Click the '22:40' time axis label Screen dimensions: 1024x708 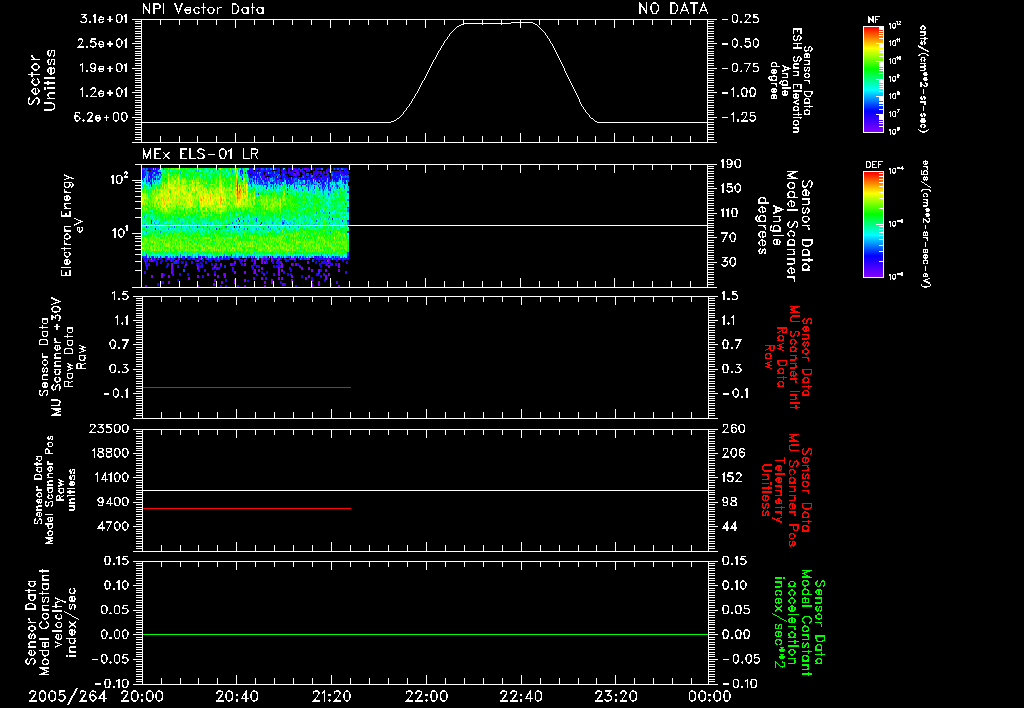point(520,696)
